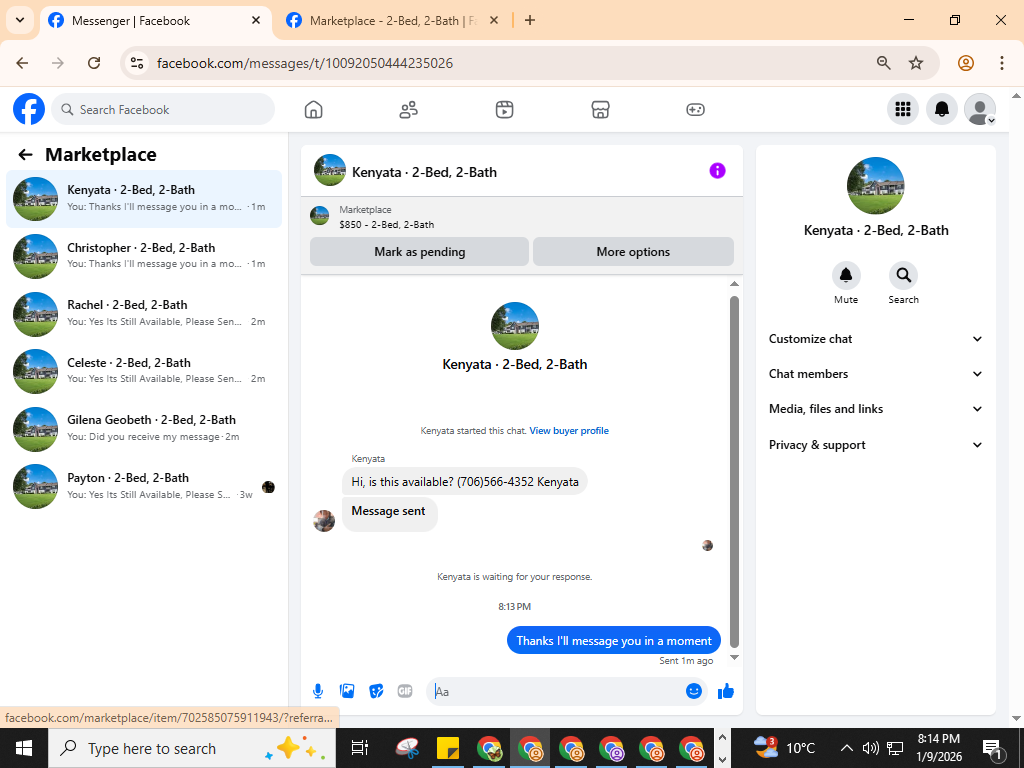Close the Marketplace browser tab
This screenshot has width=1024, height=768.
(x=494, y=20)
